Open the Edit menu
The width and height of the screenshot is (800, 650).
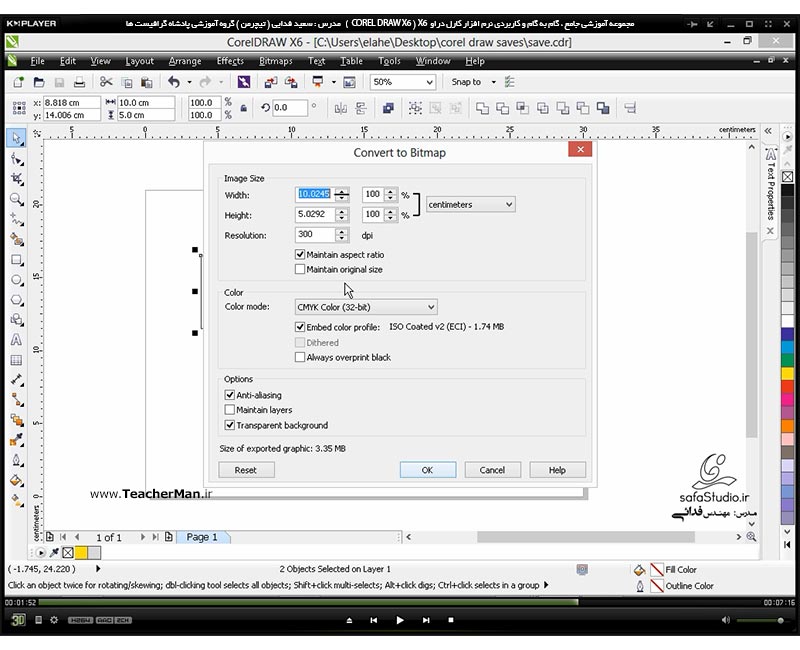pyautogui.click(x=67, y=61)
